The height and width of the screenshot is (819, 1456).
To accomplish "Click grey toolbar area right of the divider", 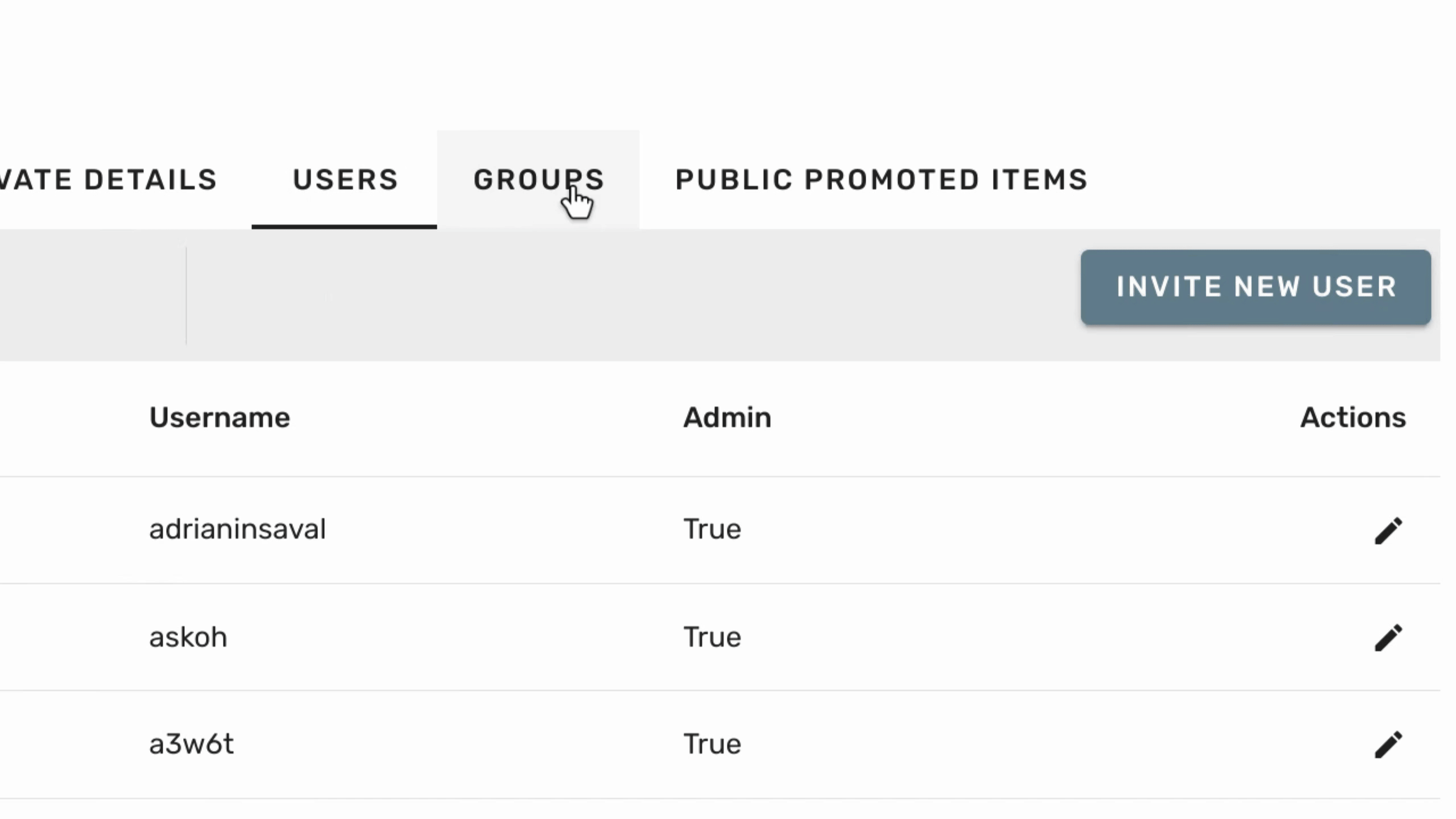I will (626, 295).
